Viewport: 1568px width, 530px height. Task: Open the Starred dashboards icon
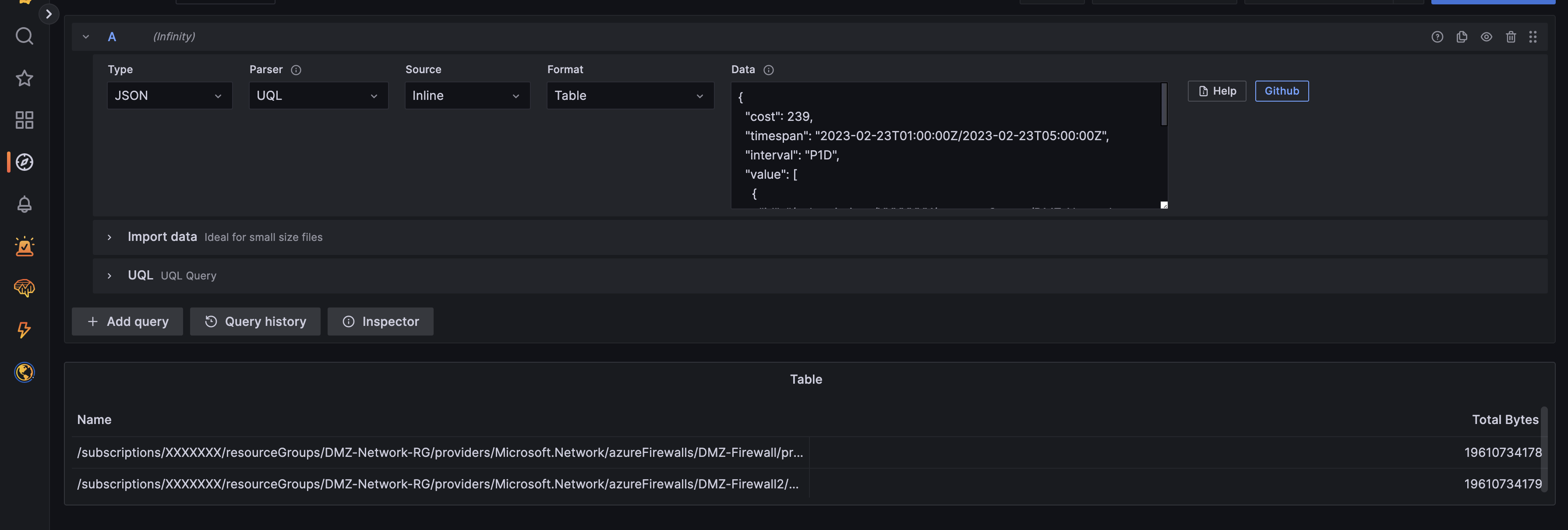coord(25,78)
